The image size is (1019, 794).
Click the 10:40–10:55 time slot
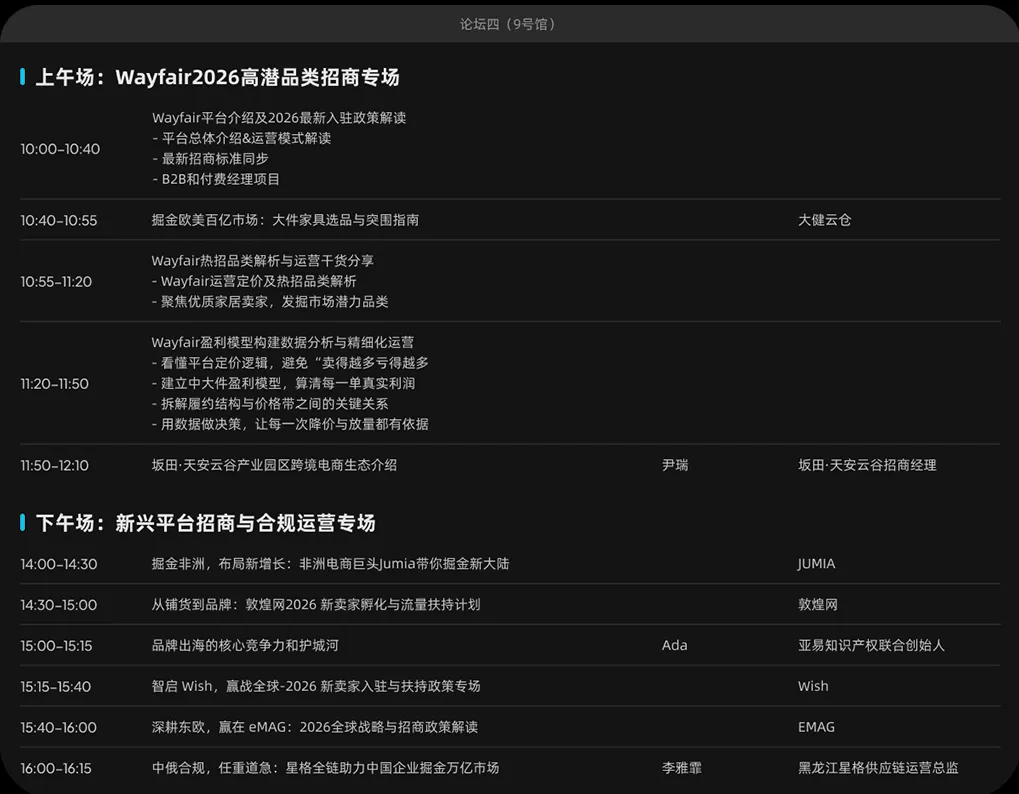(x=58, y=220)
